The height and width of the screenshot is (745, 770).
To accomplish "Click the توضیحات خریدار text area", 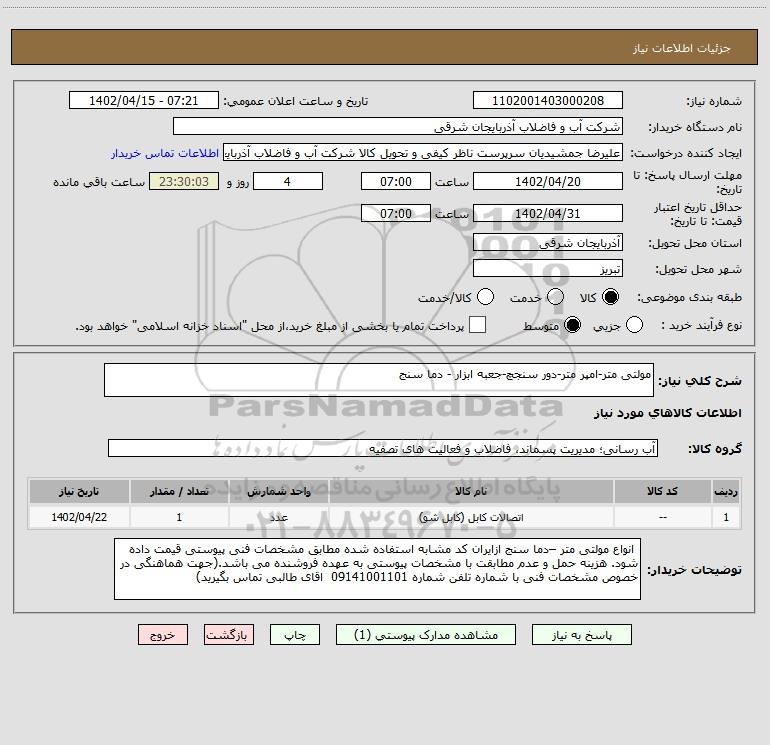I will tap(377, 569).
